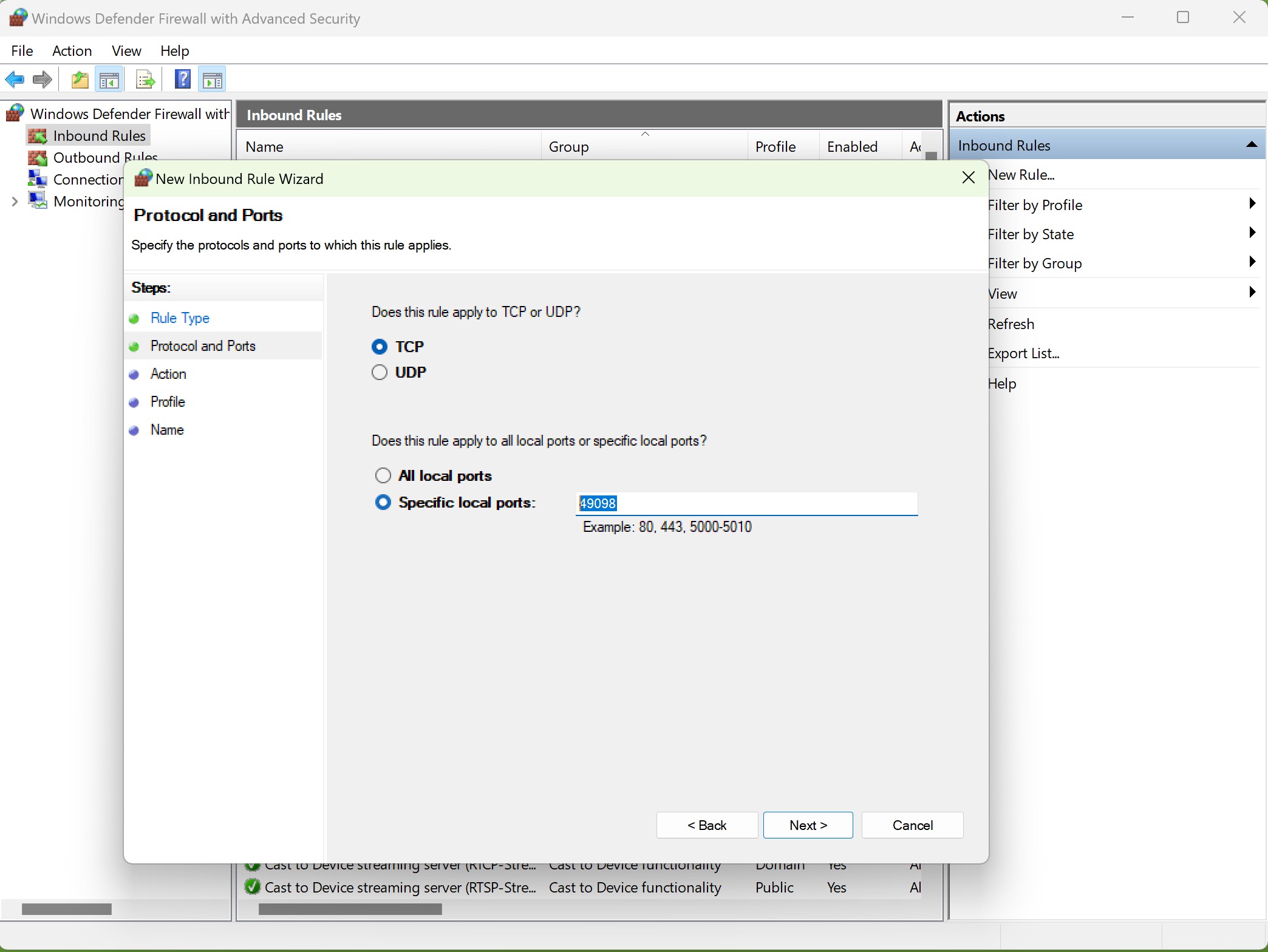Click the Up one level folder icon
This screenshot has height=952, width=1268.
click(x=80, y=80)
